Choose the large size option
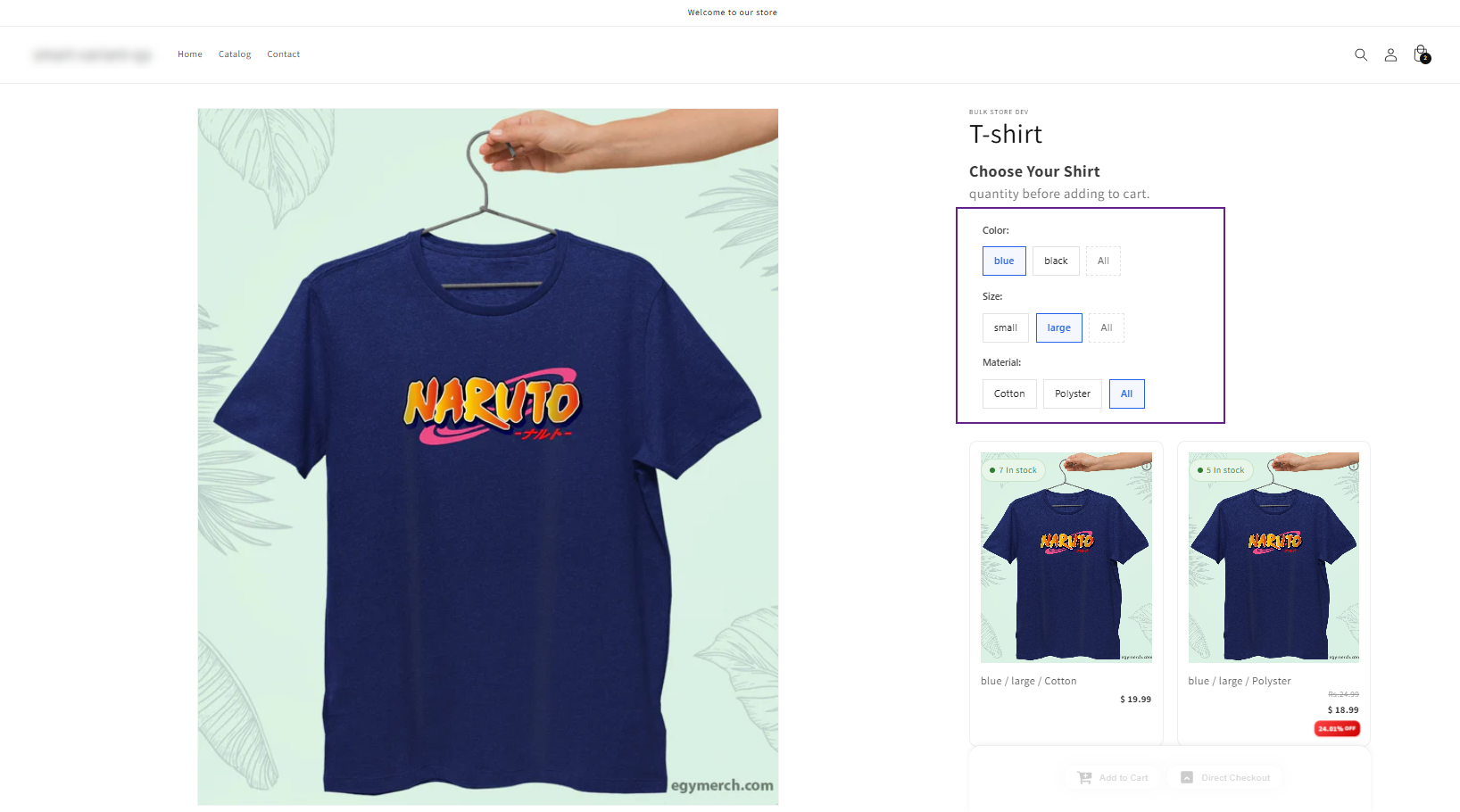Image resolution: width=1460 pixels, height=812 pixels. (1059, 327)
